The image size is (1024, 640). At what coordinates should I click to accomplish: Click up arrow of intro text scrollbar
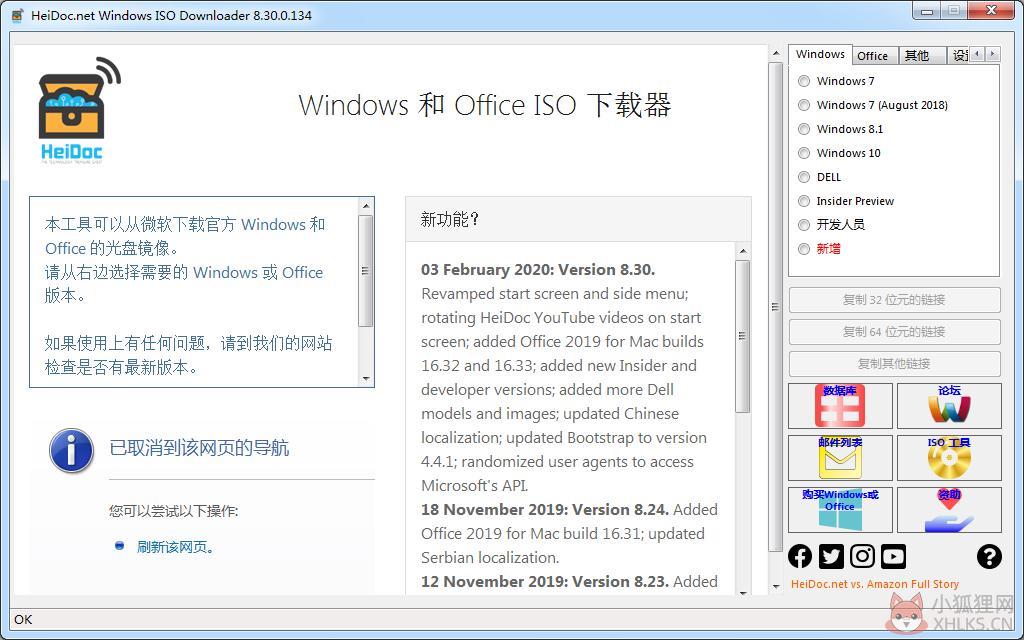[366, 206]
